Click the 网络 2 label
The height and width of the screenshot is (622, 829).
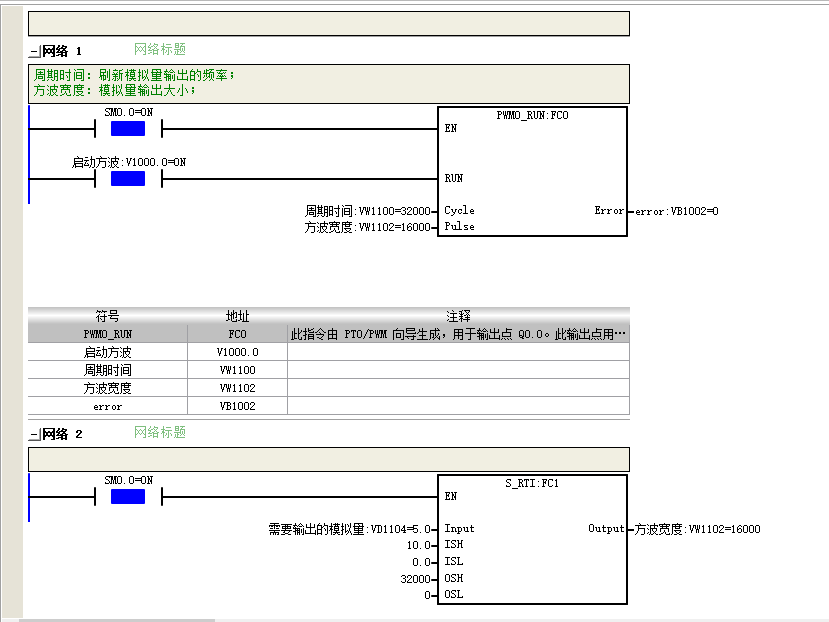62,434
